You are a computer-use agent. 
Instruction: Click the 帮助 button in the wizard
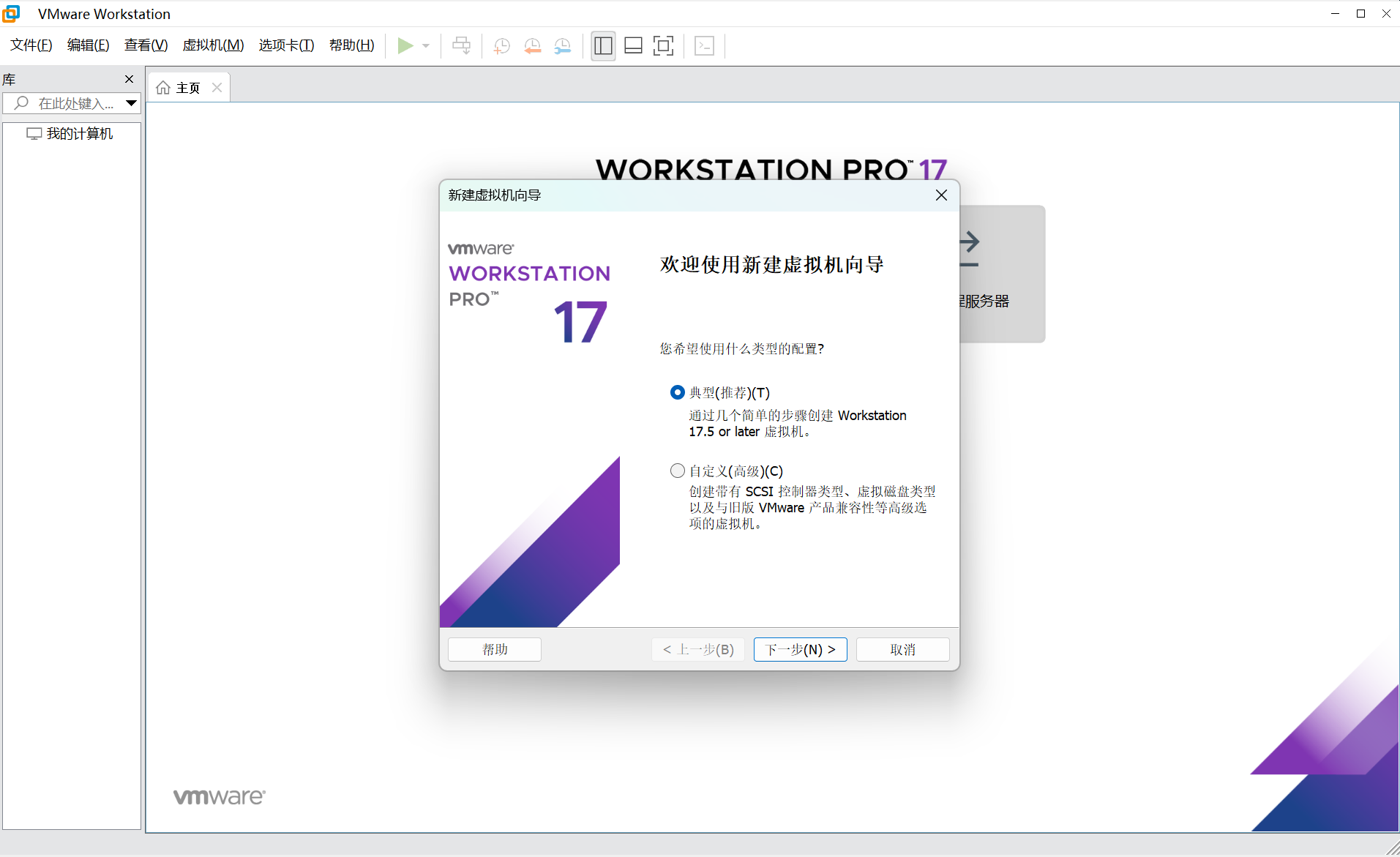coord(495,649)
